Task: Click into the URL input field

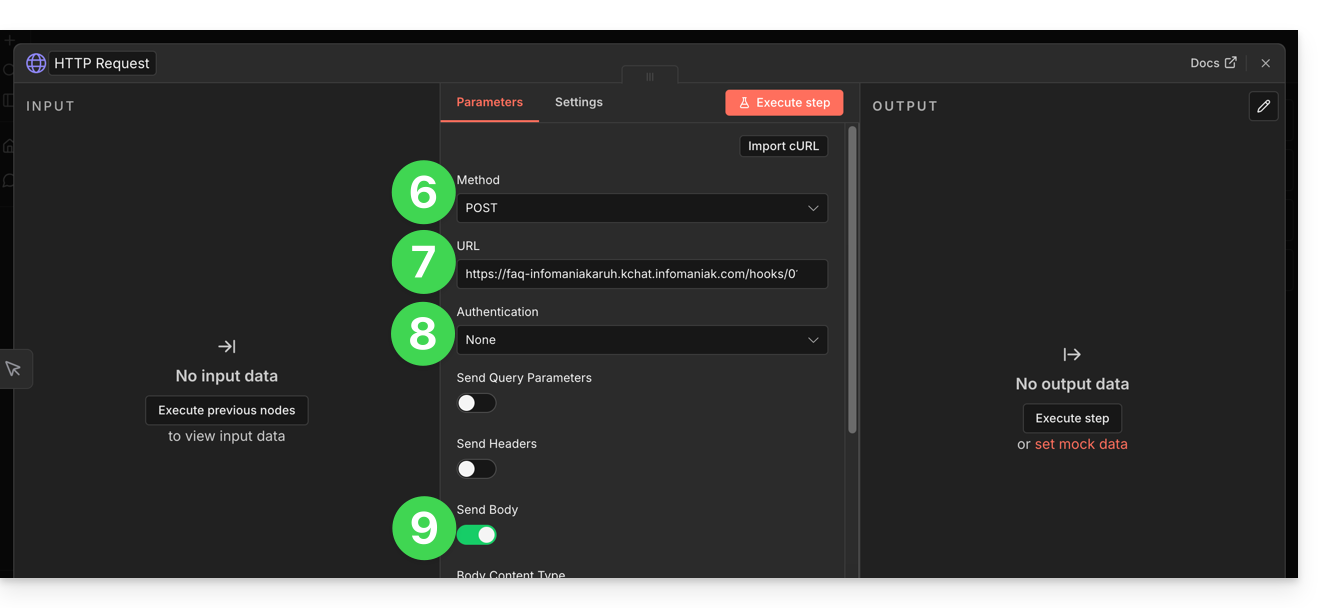Action: (641, 274)
